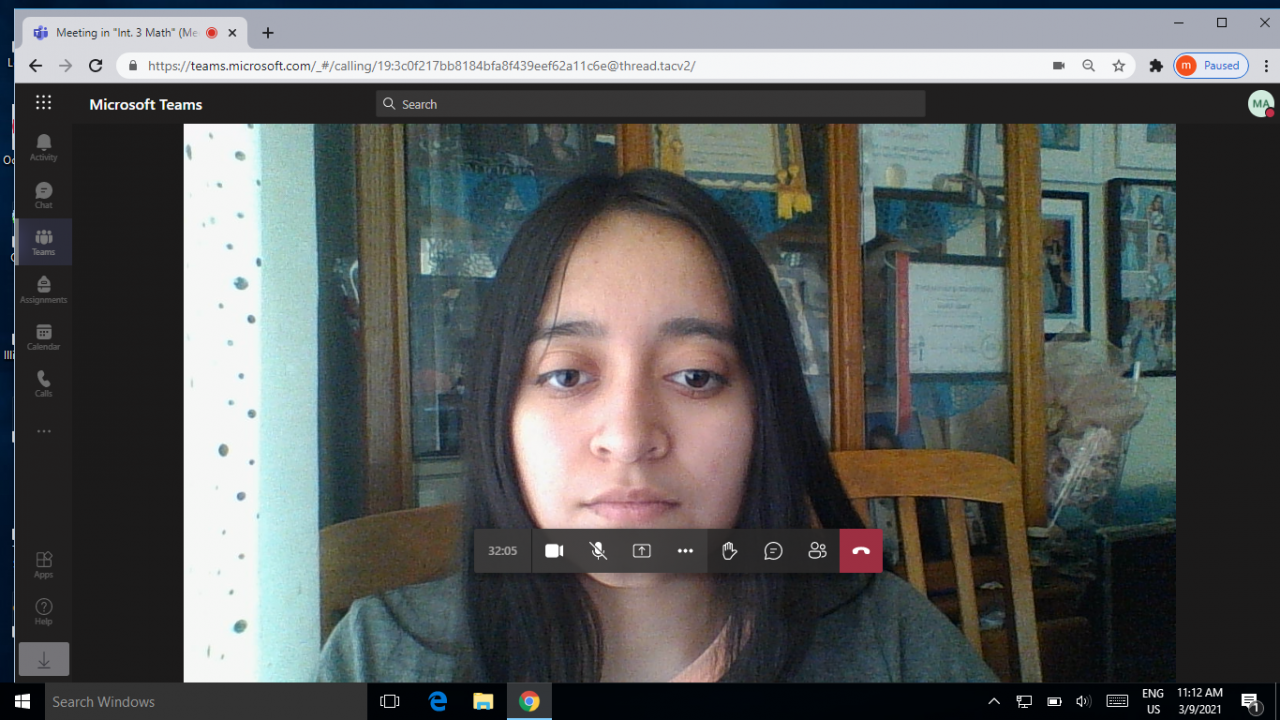The height and width of the screenshot is (720, 1280).
Task: Open Calendar in the Teams sidebar
Action: tap(43, 337)
